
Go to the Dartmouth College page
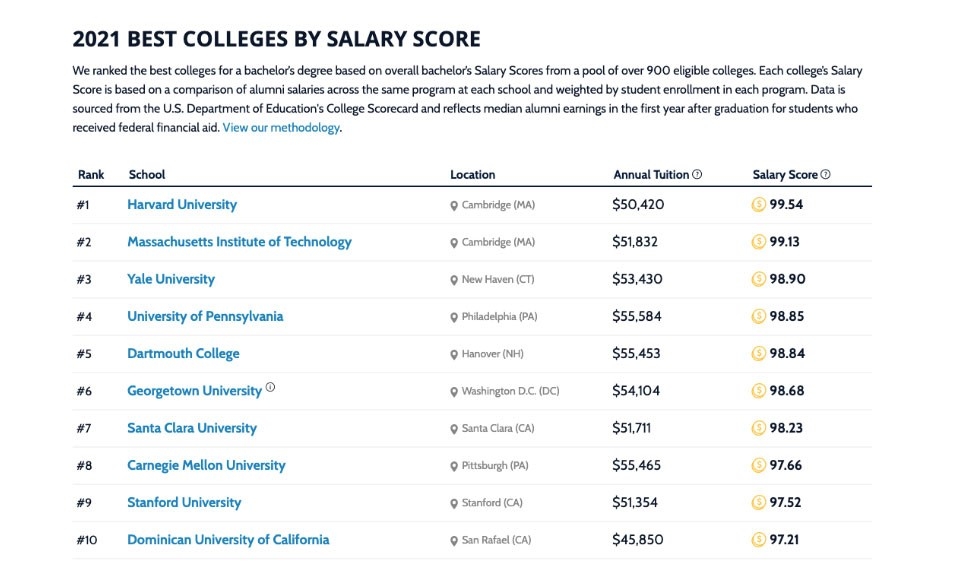(x=183, y=354)
